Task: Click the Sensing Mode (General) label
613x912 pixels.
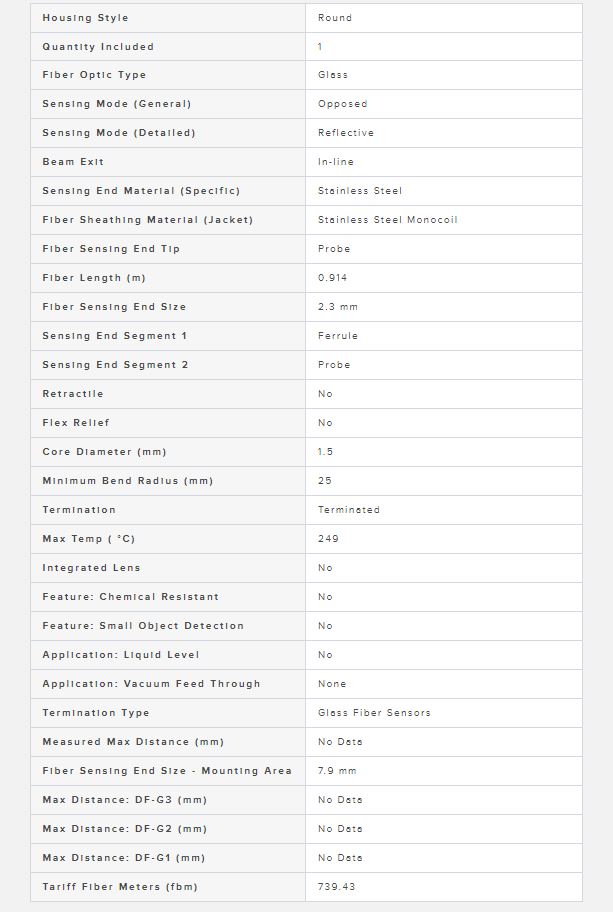Action: click(116, 104)
